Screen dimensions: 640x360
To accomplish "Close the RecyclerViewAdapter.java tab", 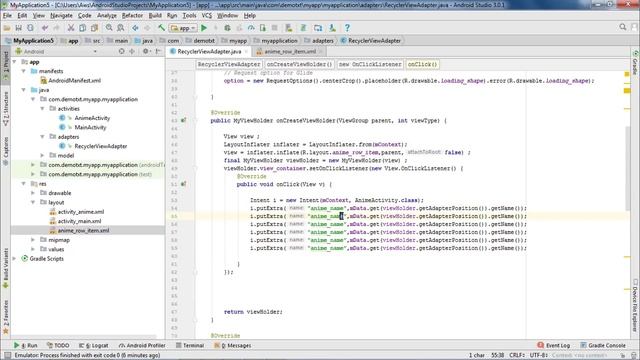I will (247, 51).
